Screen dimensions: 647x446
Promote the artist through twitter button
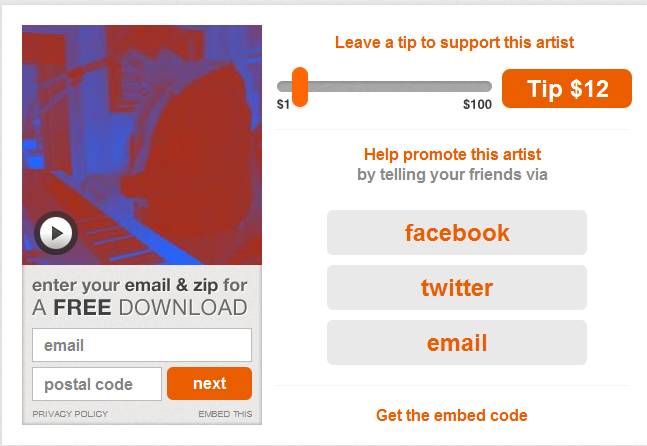click(457, 288)
